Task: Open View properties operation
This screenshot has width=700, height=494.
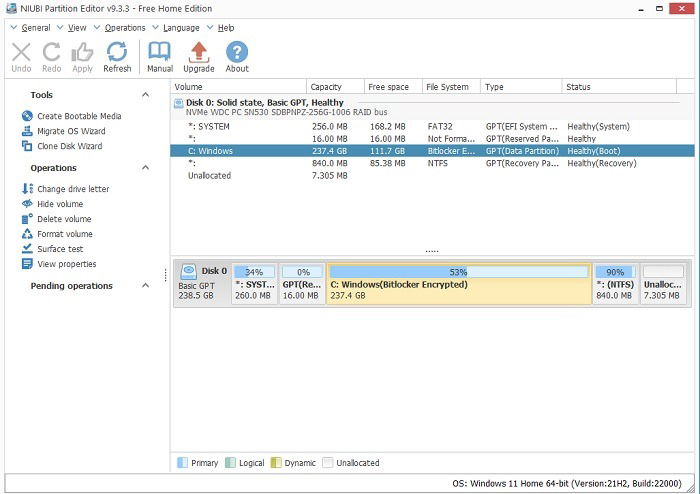Action: click(67, 264)
